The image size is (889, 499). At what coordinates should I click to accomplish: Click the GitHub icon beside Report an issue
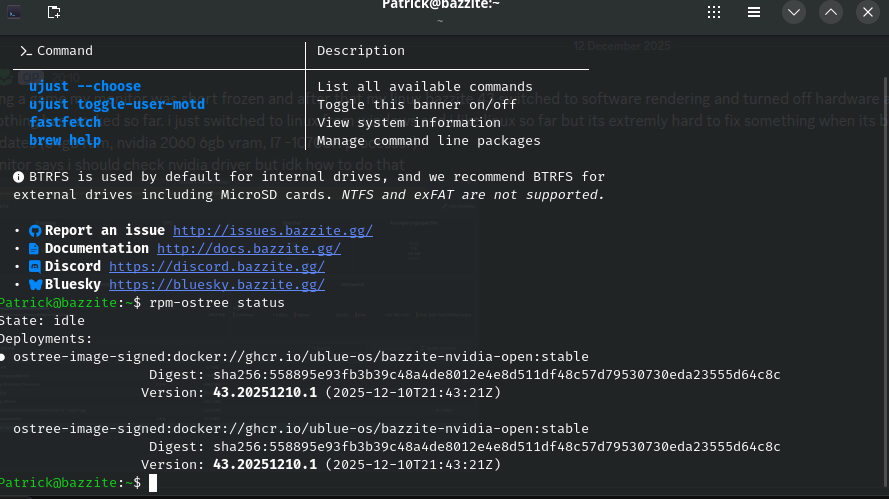click(x=35, y=231)
